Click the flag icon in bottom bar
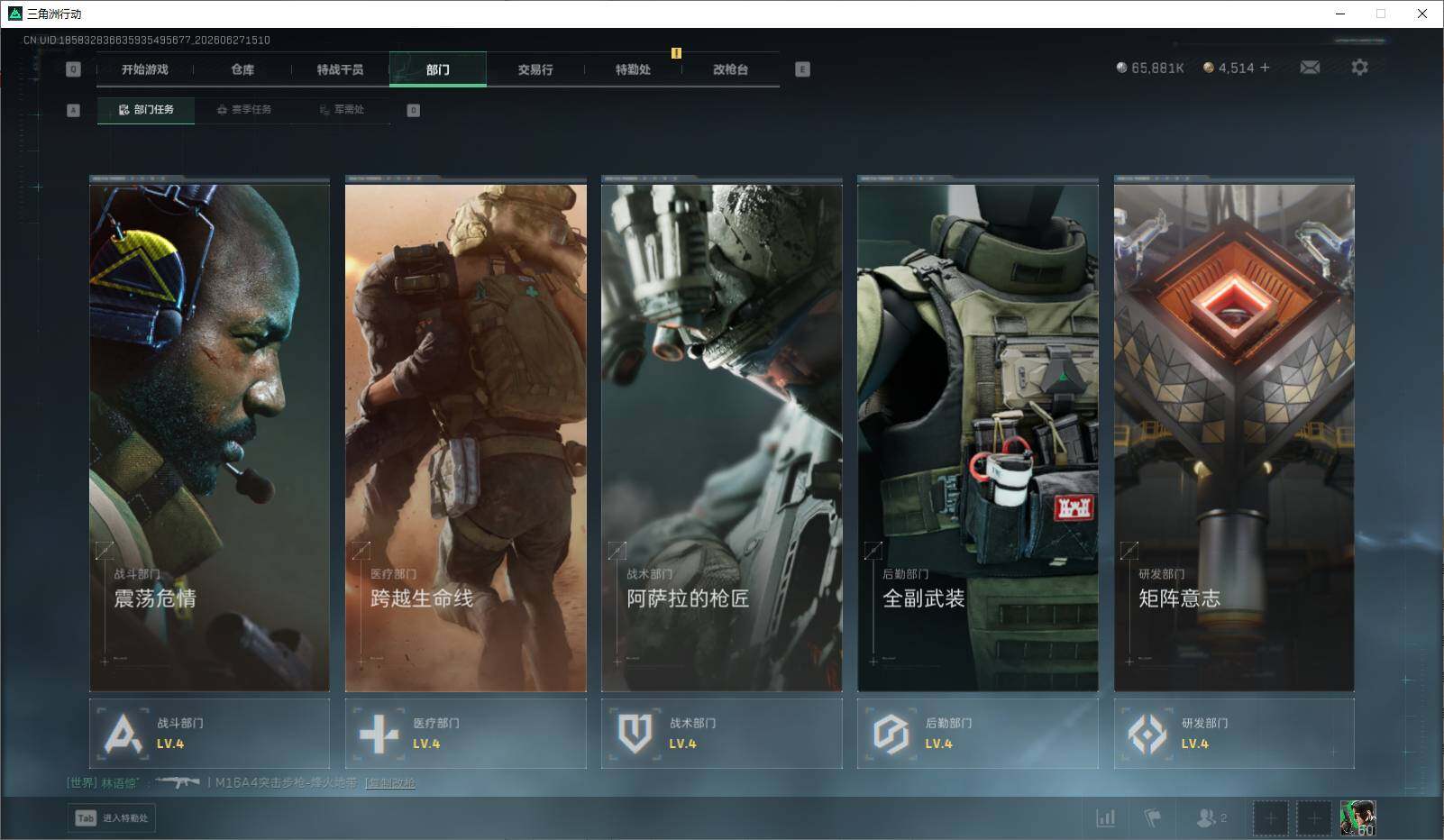Image resolution: width=1444 pixels, height=840 pixels. (1152, 817)
